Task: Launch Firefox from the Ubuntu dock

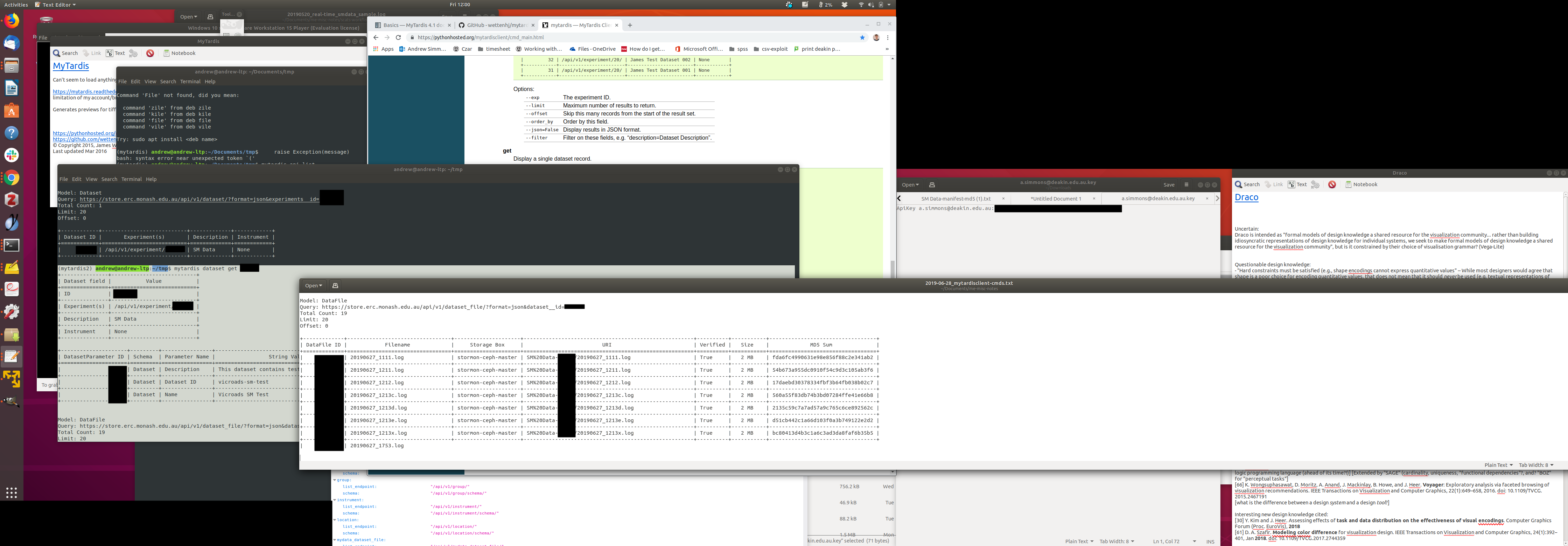Action: (12, 21)
